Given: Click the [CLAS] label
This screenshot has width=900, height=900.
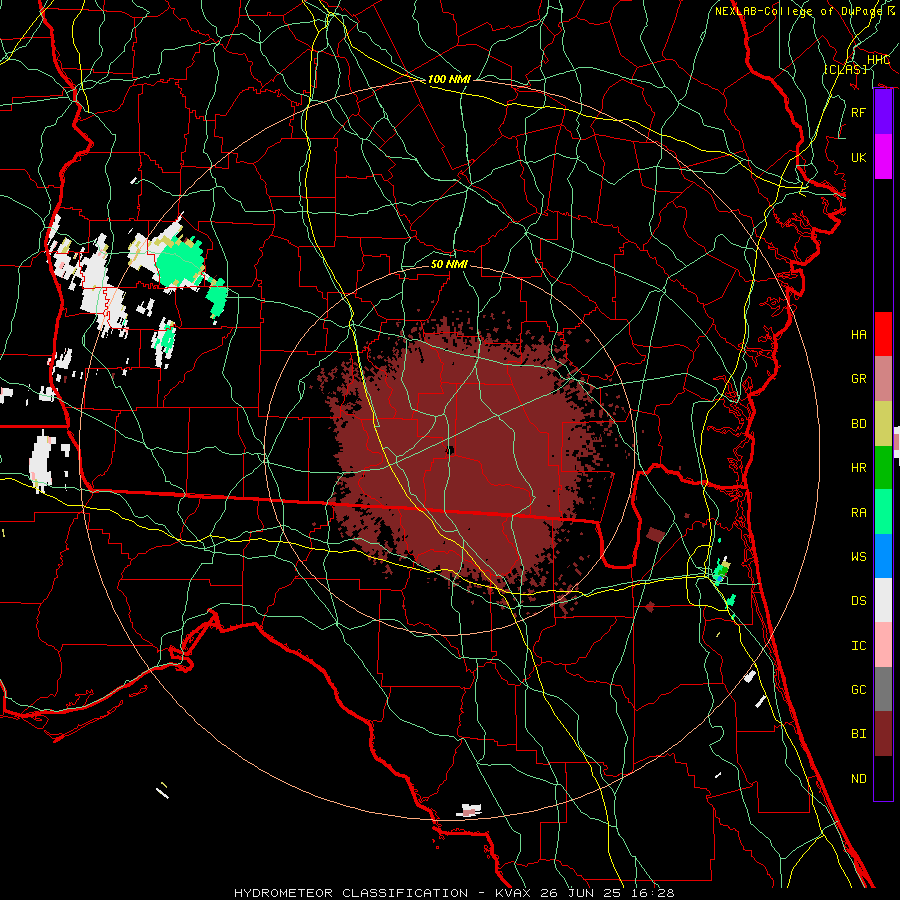Looking at the screenshot, I should coord(845,69).
